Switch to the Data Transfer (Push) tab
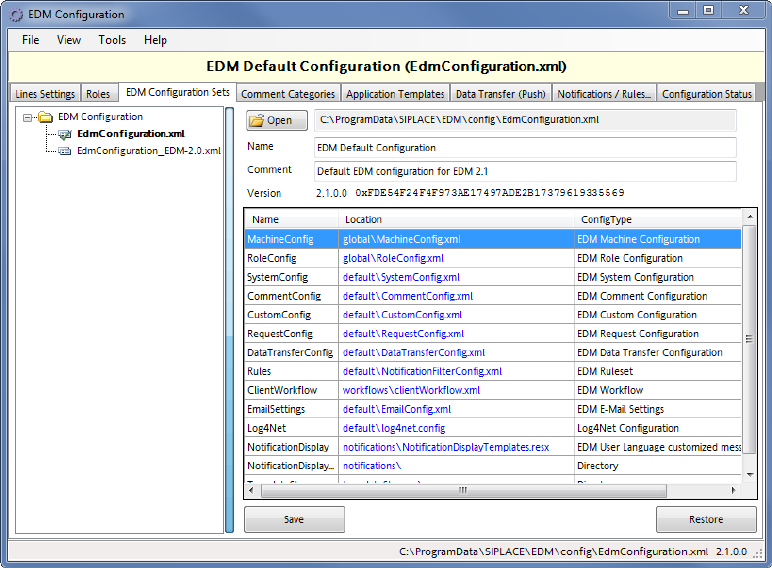 pyautogui.click(x=500, y=94)
